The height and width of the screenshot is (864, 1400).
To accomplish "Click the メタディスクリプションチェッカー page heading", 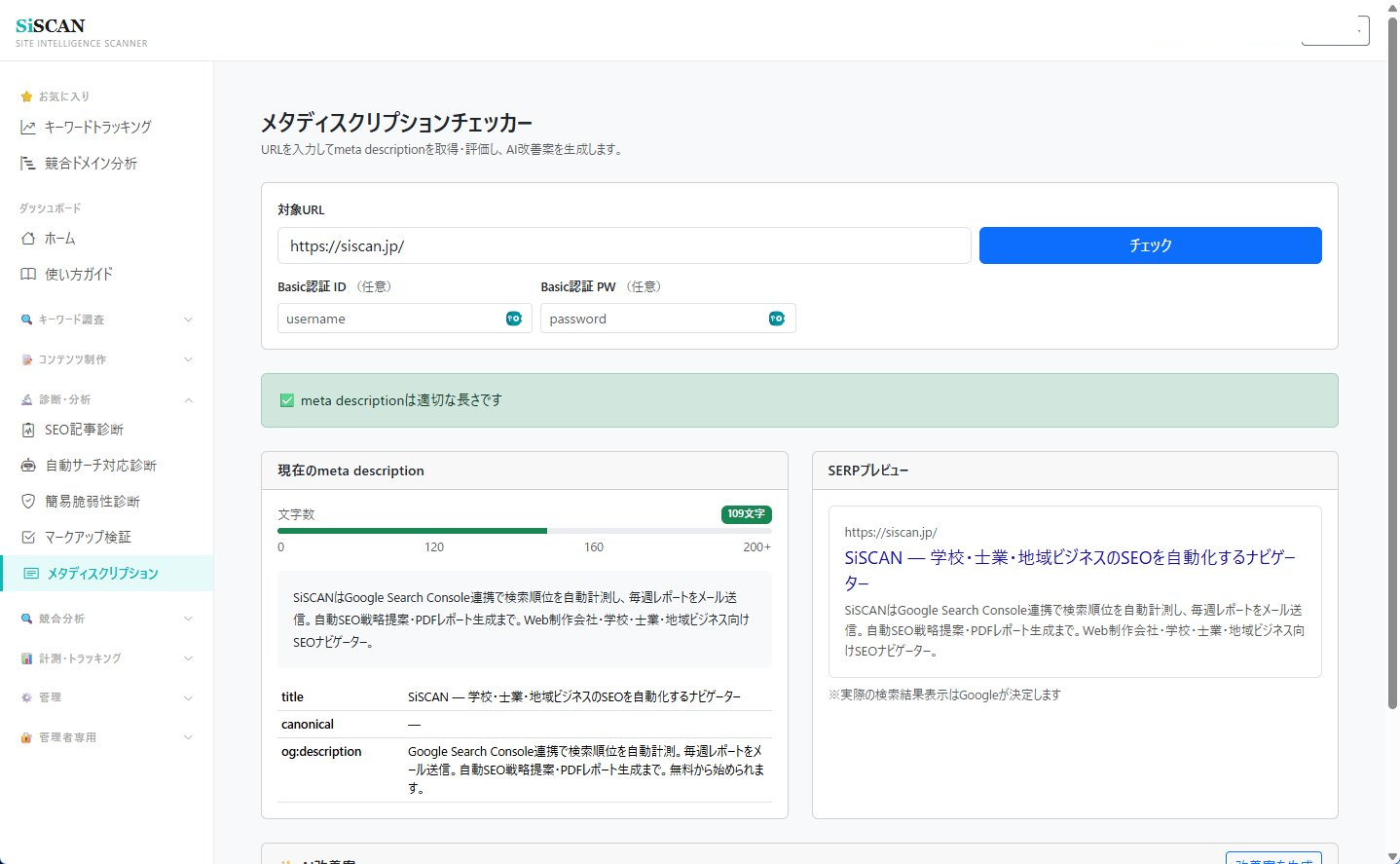I will coord(397,123).
